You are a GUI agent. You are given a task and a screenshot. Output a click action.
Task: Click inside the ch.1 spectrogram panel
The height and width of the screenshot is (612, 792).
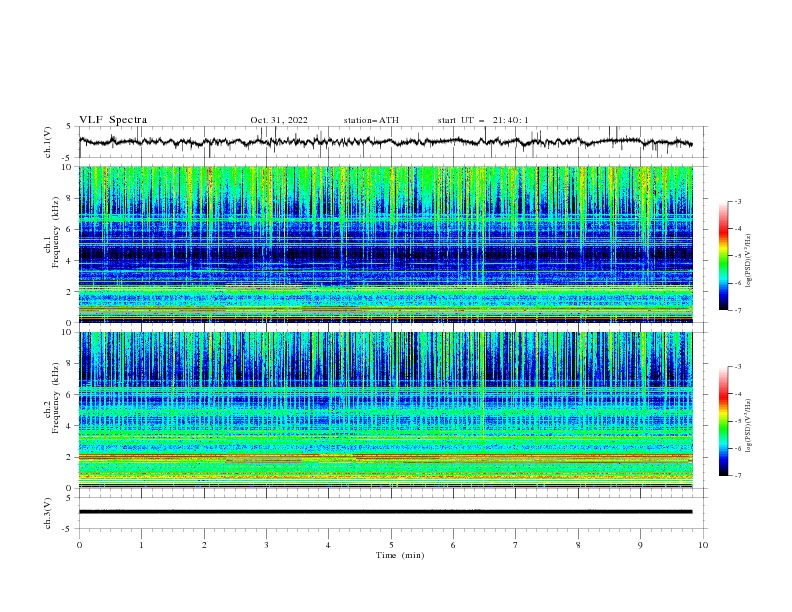pos(385,244)
